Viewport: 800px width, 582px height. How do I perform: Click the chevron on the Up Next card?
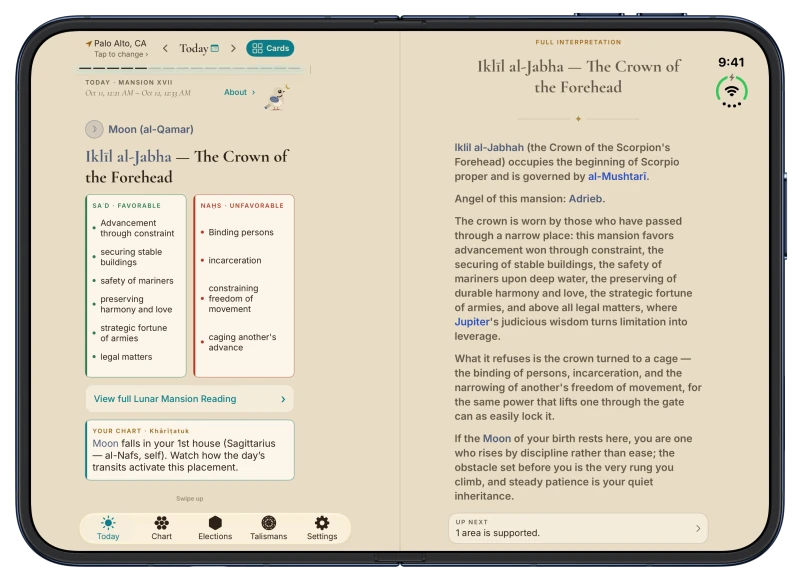coord(698,528)
